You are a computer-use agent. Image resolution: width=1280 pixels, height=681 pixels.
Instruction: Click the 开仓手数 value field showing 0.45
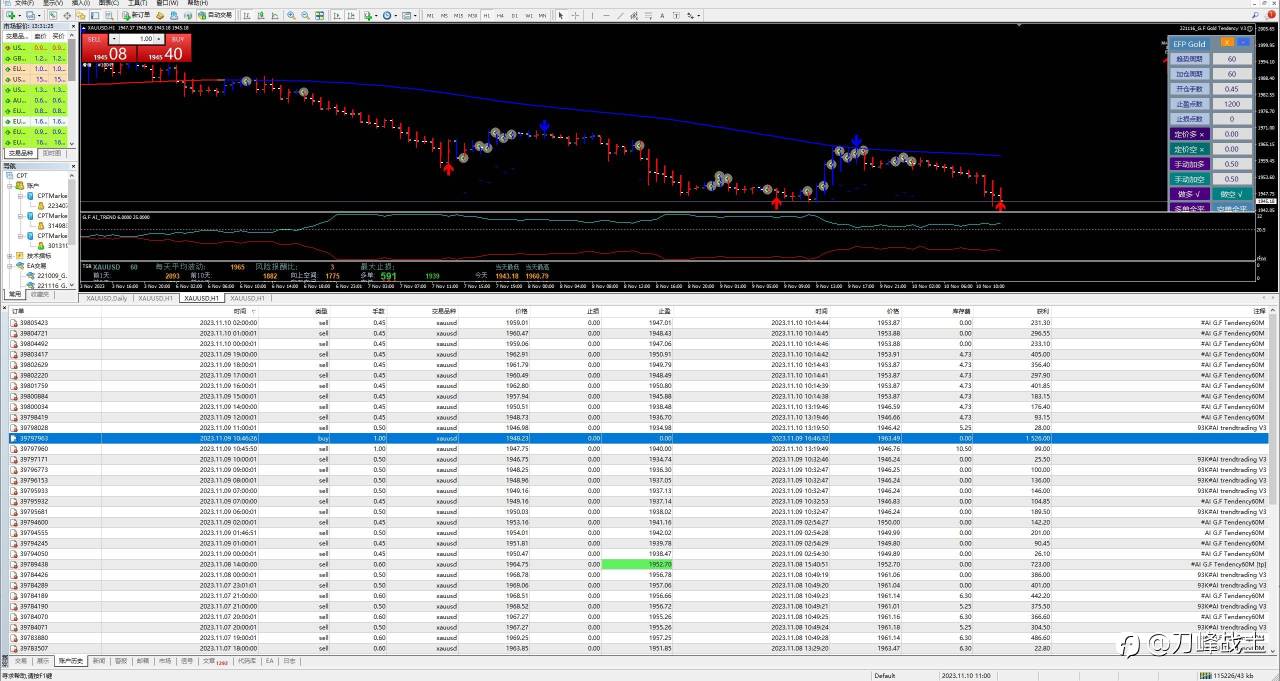(x=1232, y=89)
